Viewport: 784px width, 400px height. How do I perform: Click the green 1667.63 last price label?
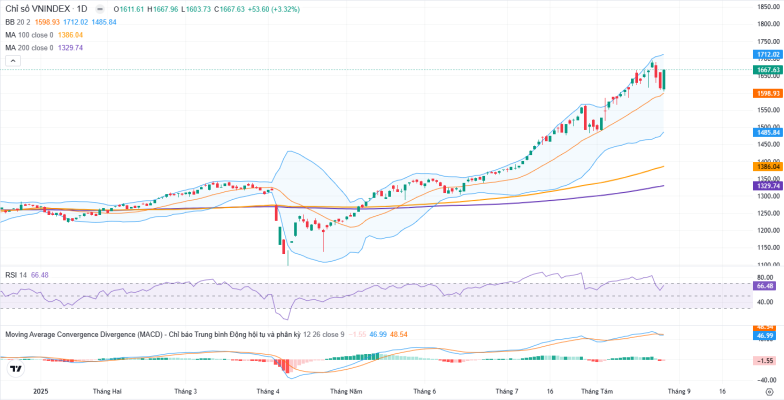[x=768, y=70]
